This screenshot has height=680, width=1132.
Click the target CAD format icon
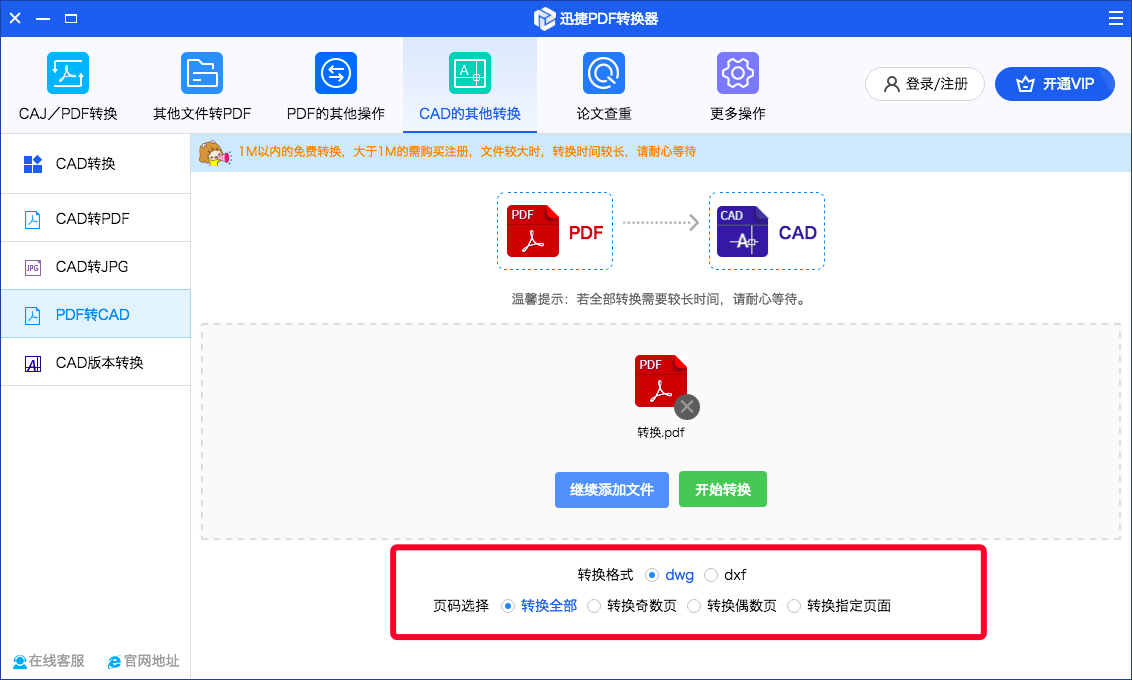(742, 231)
